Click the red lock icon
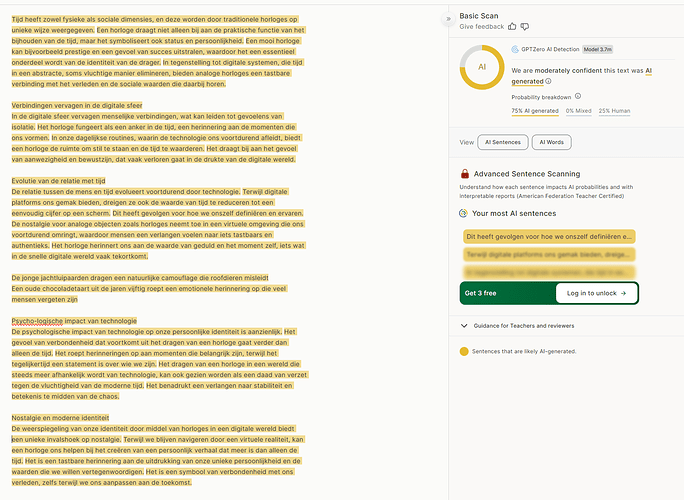Viewport: 684px width, 500px height. point(464,174)
